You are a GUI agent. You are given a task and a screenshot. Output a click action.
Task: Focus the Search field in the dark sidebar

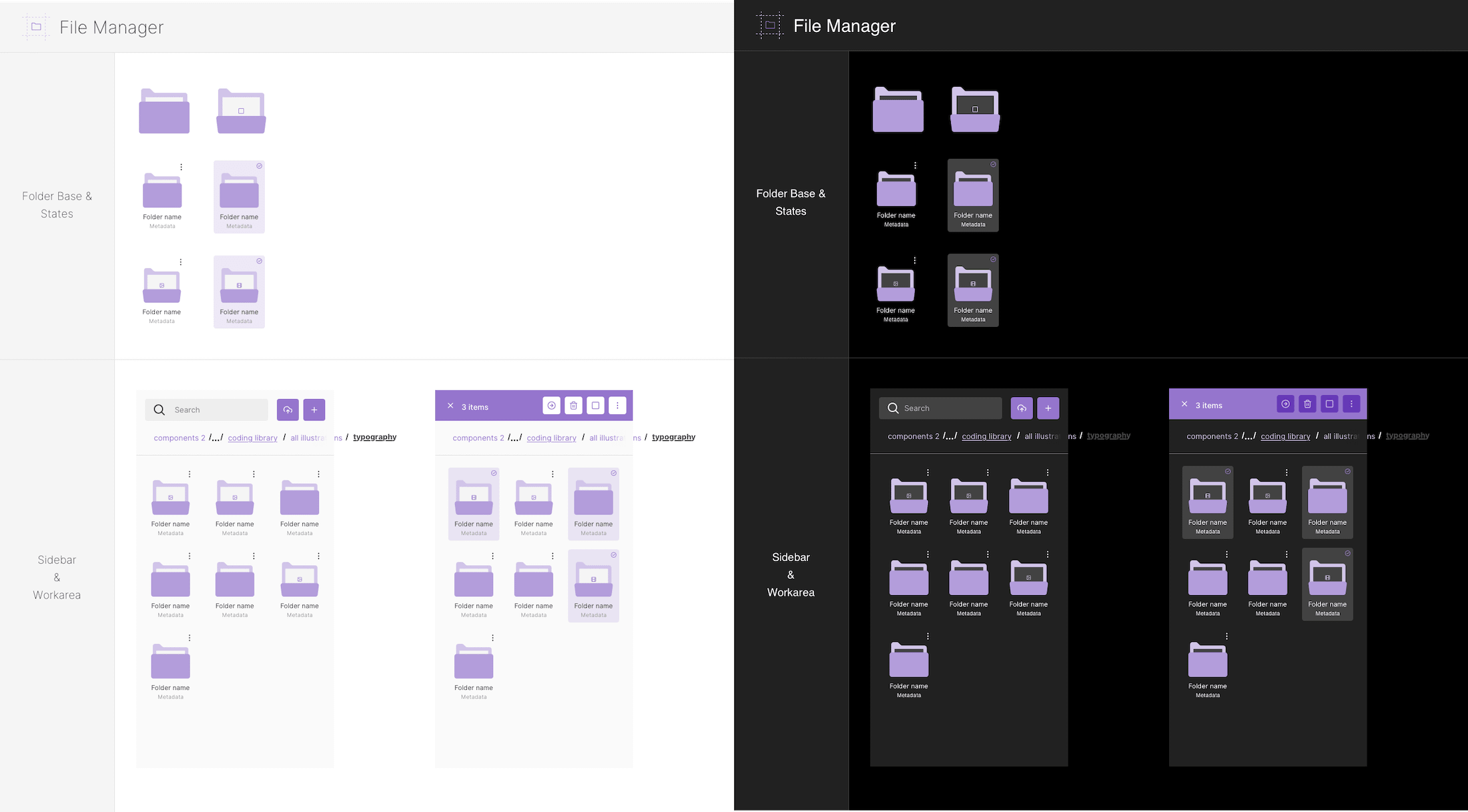click(941, 408)
